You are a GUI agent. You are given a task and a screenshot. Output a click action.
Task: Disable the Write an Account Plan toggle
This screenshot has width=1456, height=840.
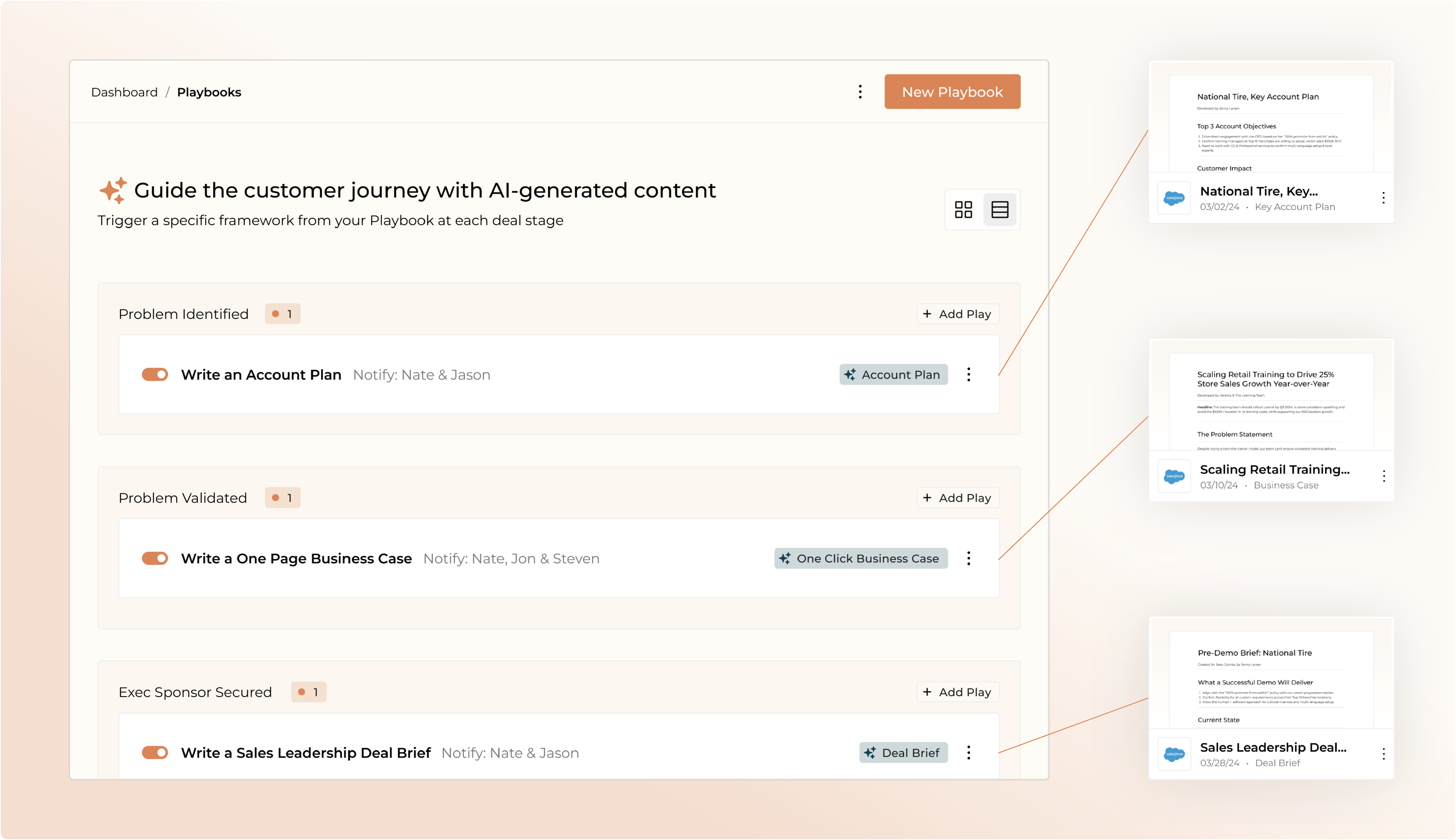coord(155,374)
